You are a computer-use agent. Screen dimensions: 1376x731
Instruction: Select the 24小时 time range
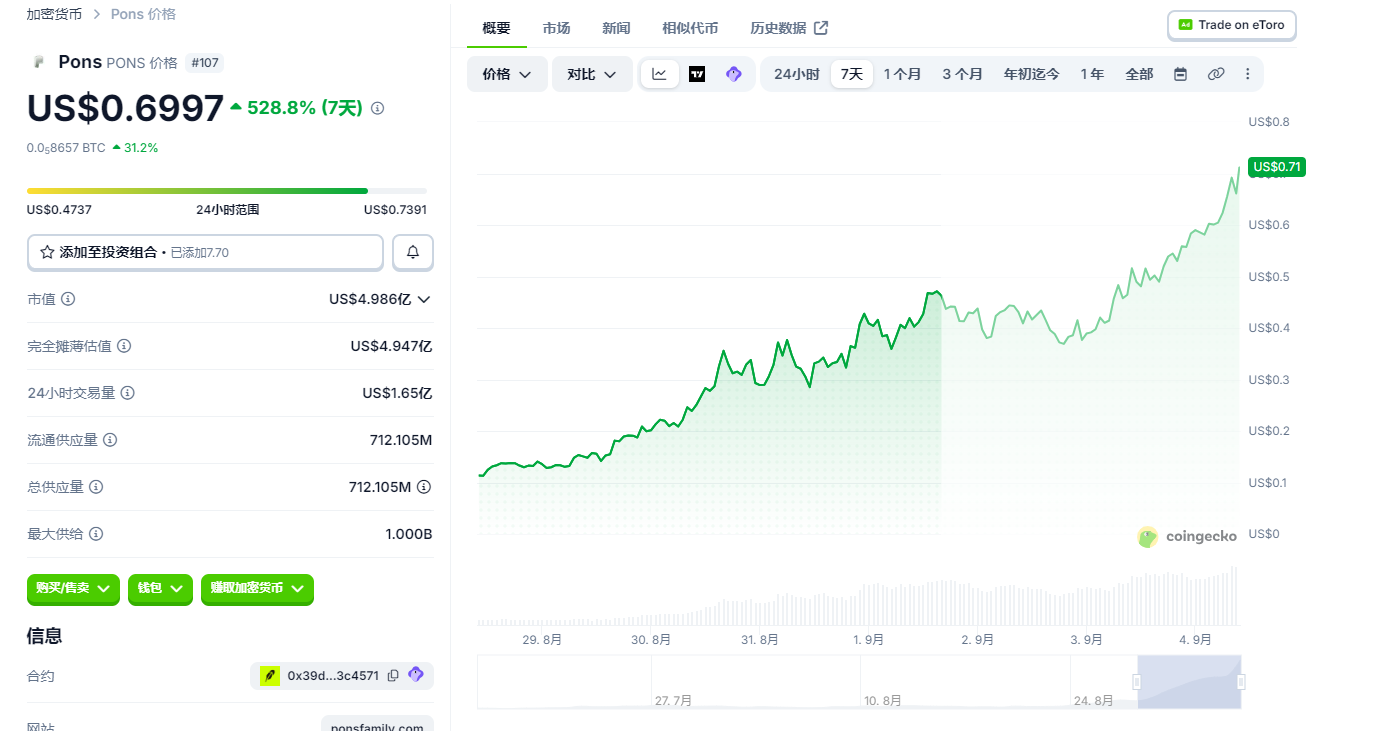point(796,74)
